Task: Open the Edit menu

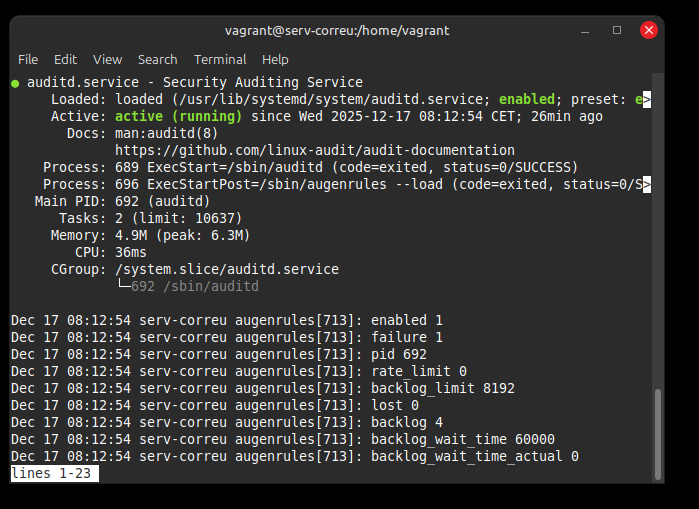Action: [65, 59]
